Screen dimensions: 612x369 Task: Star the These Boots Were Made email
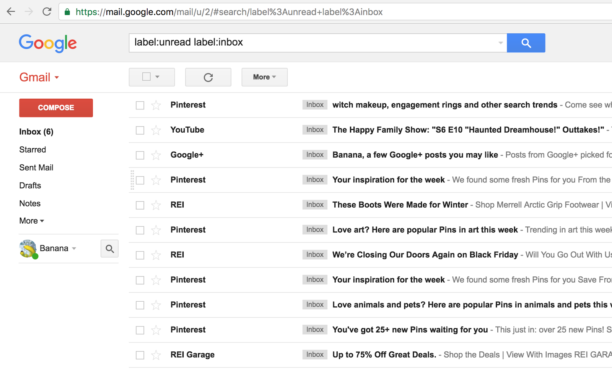(x=156, y=205)
